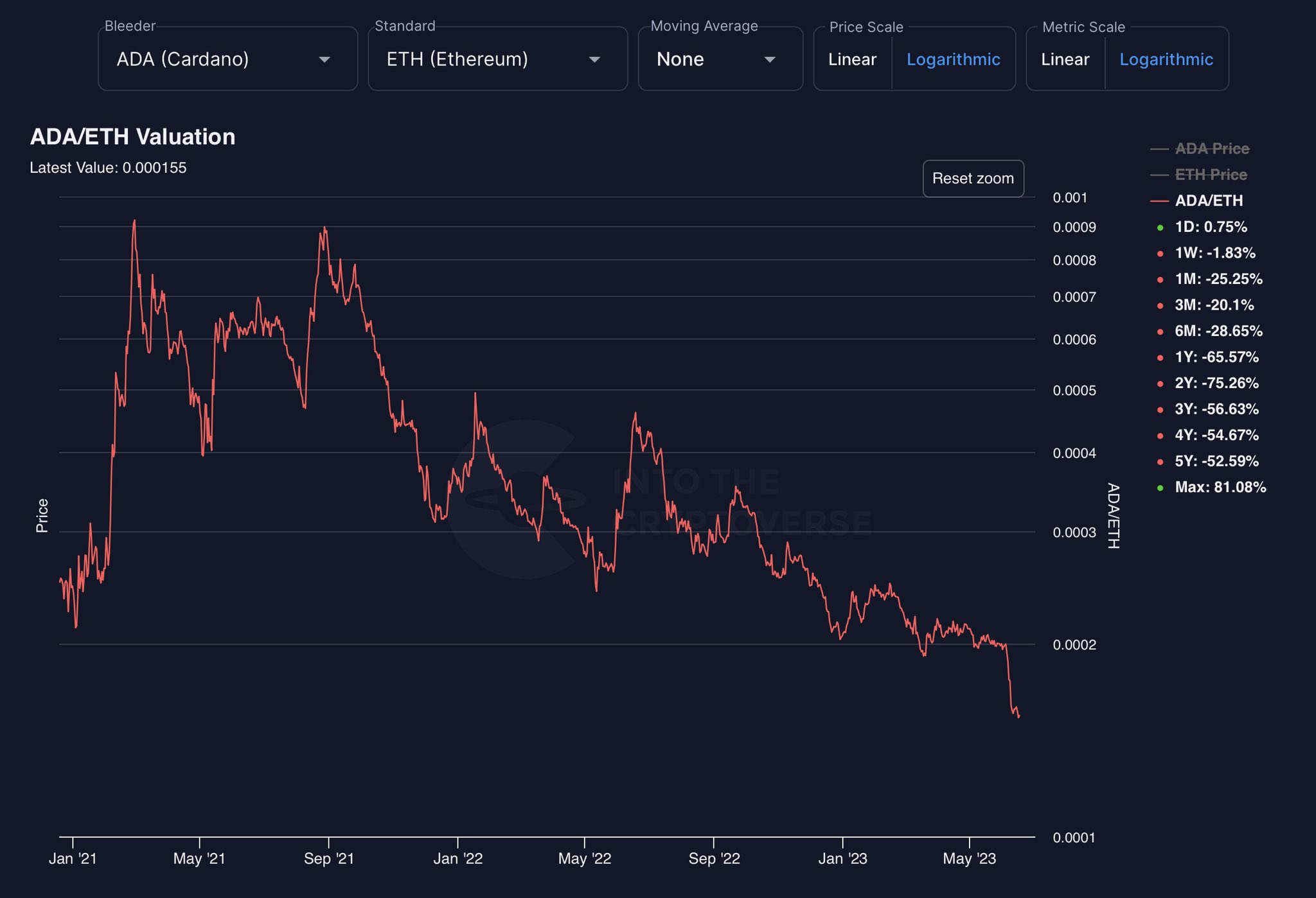Click the green dot beside 1D: 0.75%
Screen dimensions: 1316x898
[1160, 227]
